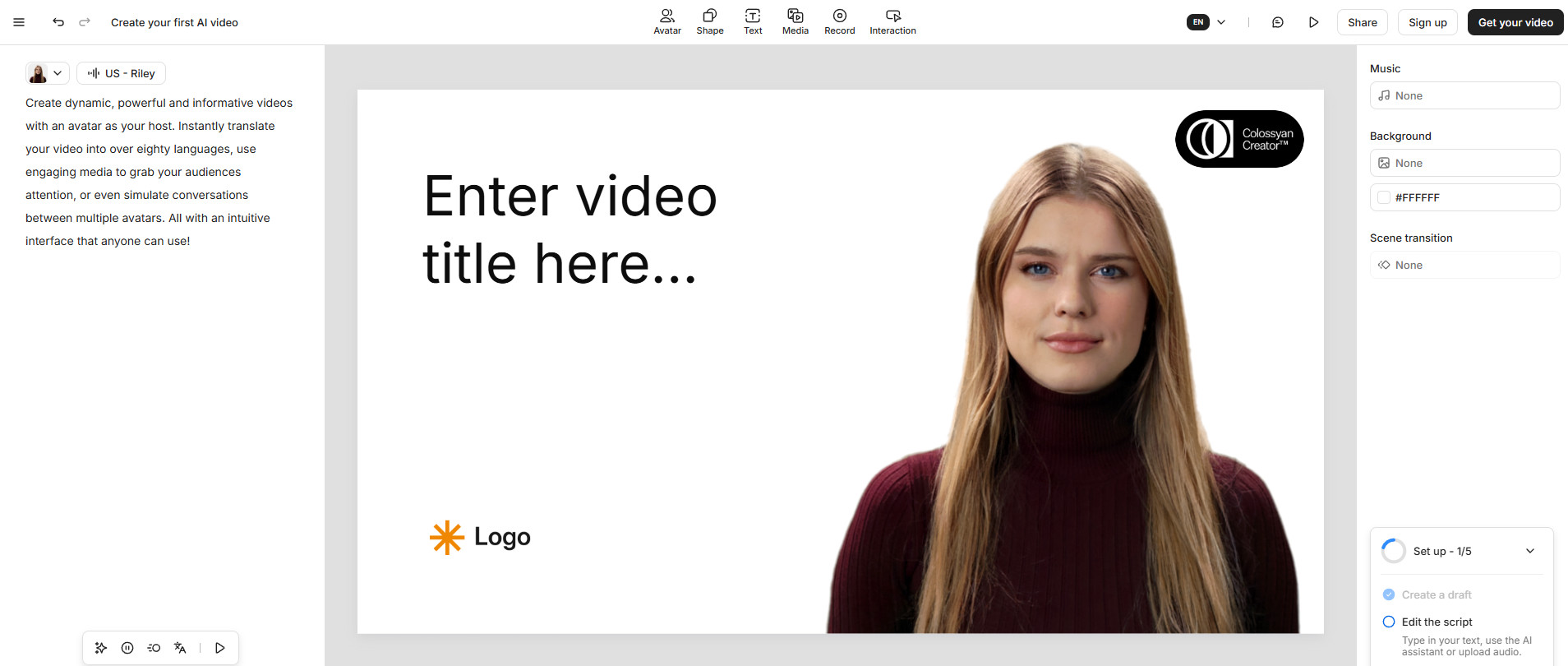Click the #FFFFFF background color swatch
1568x666 pixels.
(x=1384, y=197)
